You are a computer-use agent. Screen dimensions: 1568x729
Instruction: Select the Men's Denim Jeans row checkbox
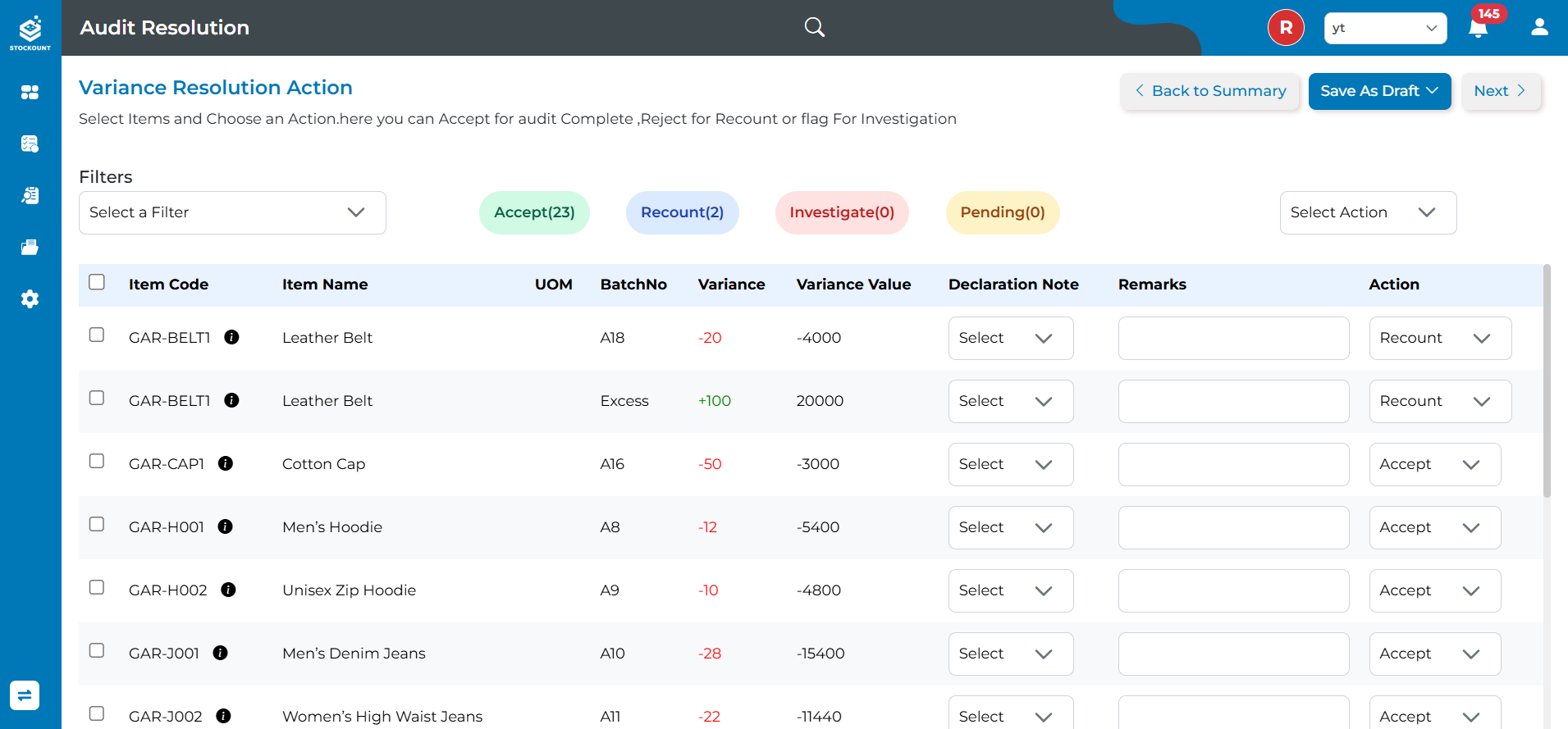click(97, 650)
